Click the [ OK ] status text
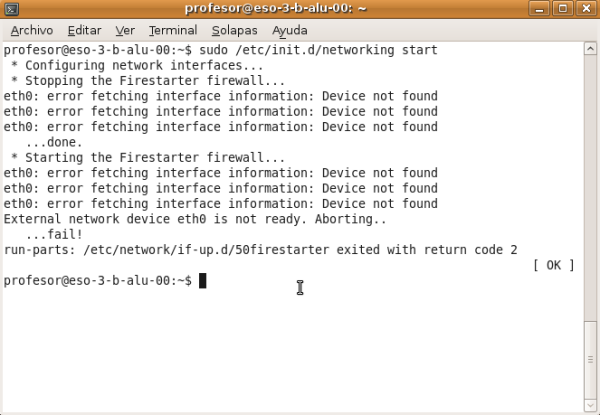 coord(553,265)
